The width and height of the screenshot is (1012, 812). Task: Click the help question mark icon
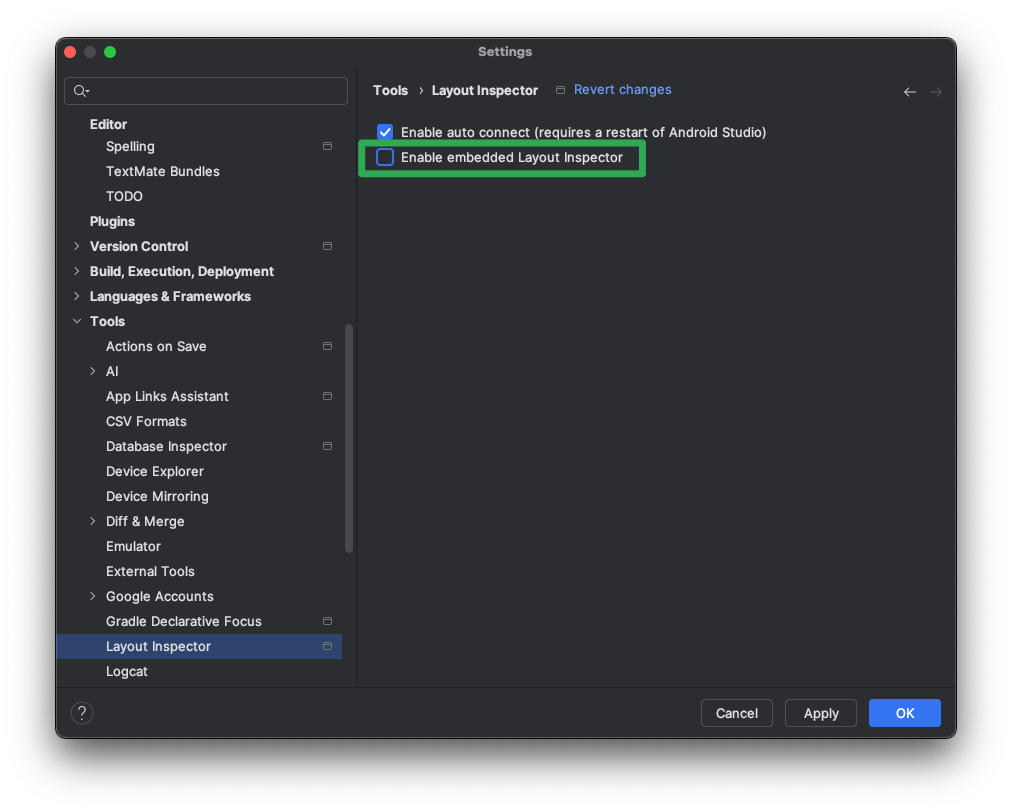tap(81, 713)
